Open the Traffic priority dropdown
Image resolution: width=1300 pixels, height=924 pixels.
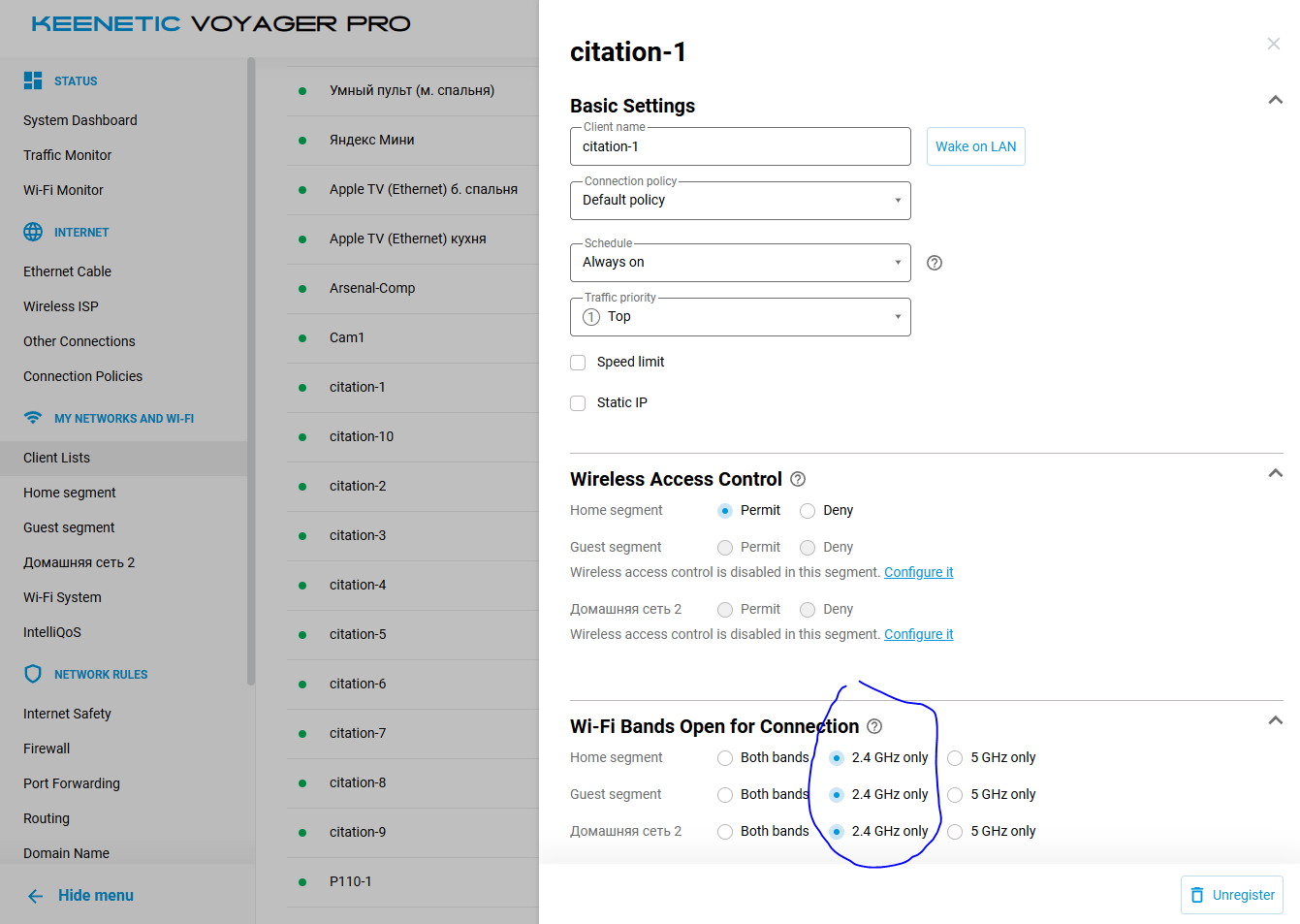coord(741,317)
